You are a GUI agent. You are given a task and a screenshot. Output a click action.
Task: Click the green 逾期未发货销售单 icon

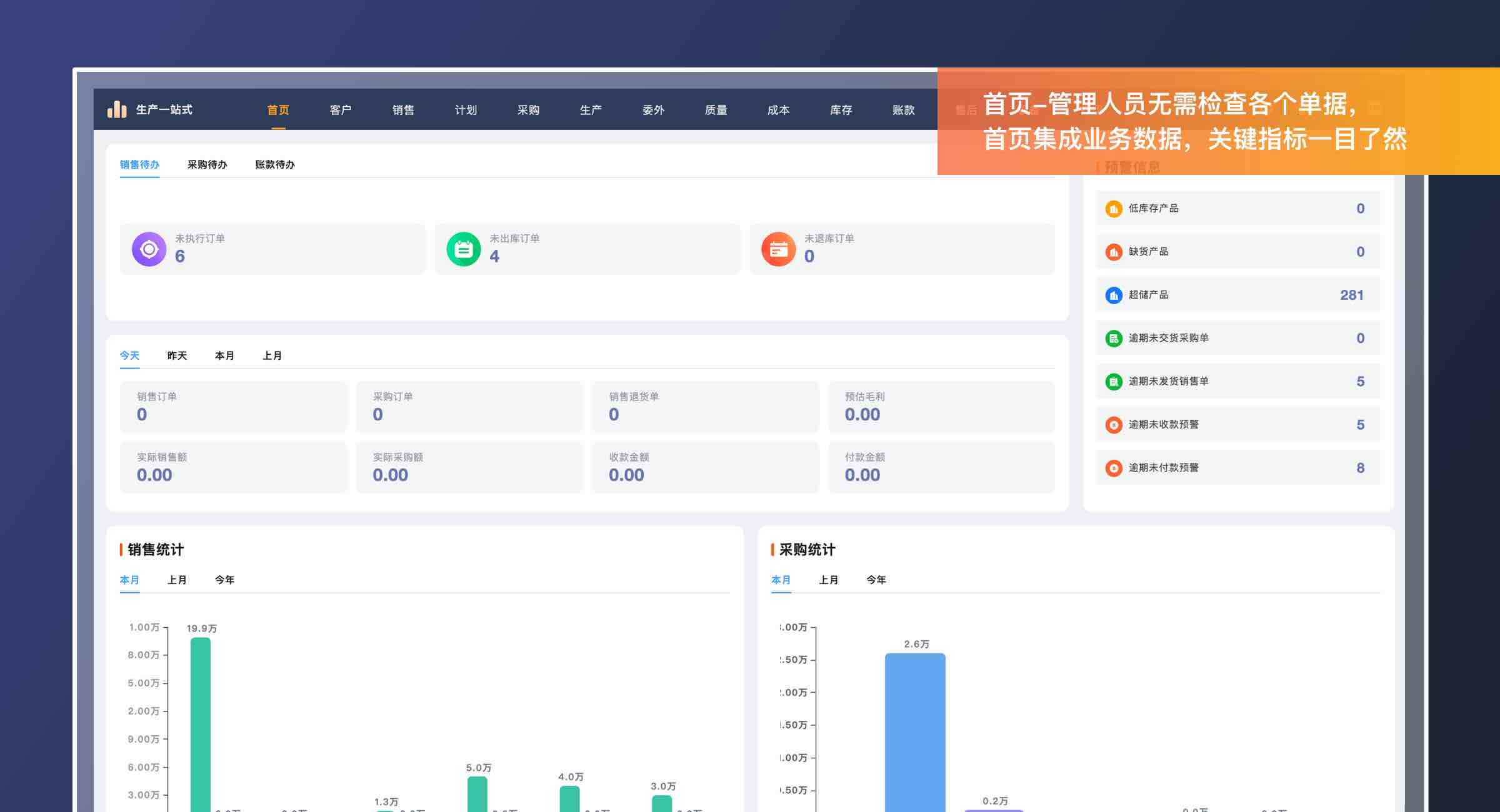1113,382
